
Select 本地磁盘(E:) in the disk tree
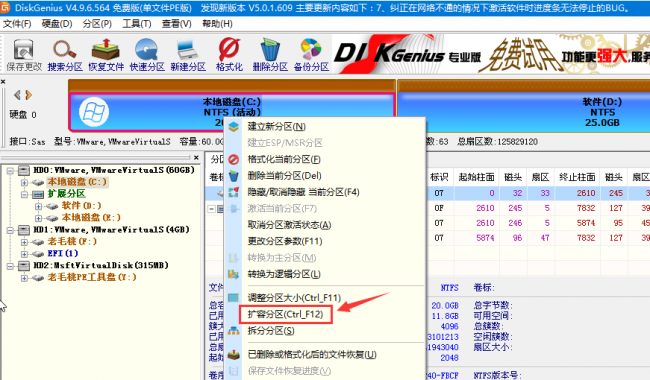(91, 218)
